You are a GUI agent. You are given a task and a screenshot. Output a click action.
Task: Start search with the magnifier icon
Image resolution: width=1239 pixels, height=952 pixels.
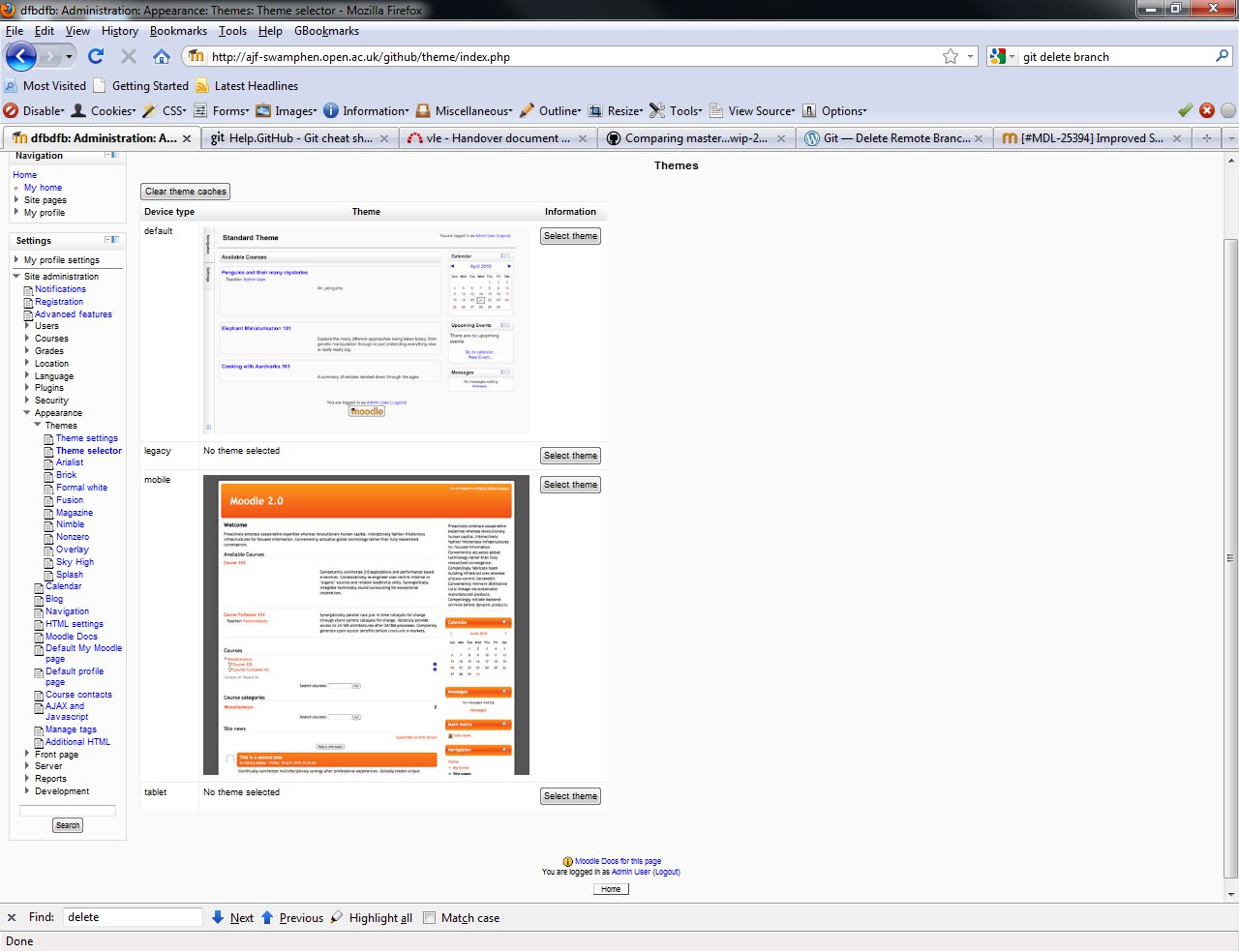pos(1222,56)
